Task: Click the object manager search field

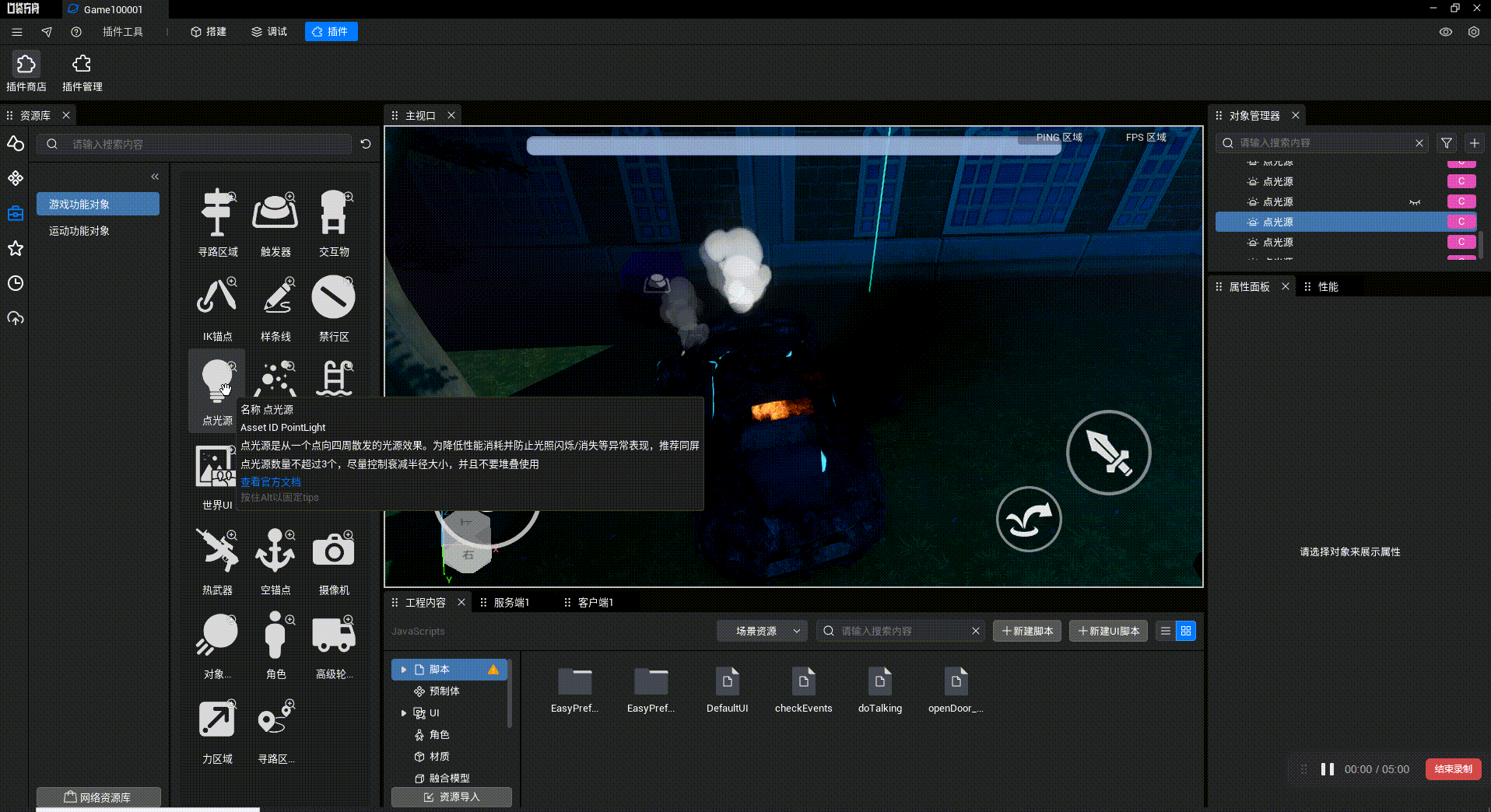Action: click(x=1323, y=143)
